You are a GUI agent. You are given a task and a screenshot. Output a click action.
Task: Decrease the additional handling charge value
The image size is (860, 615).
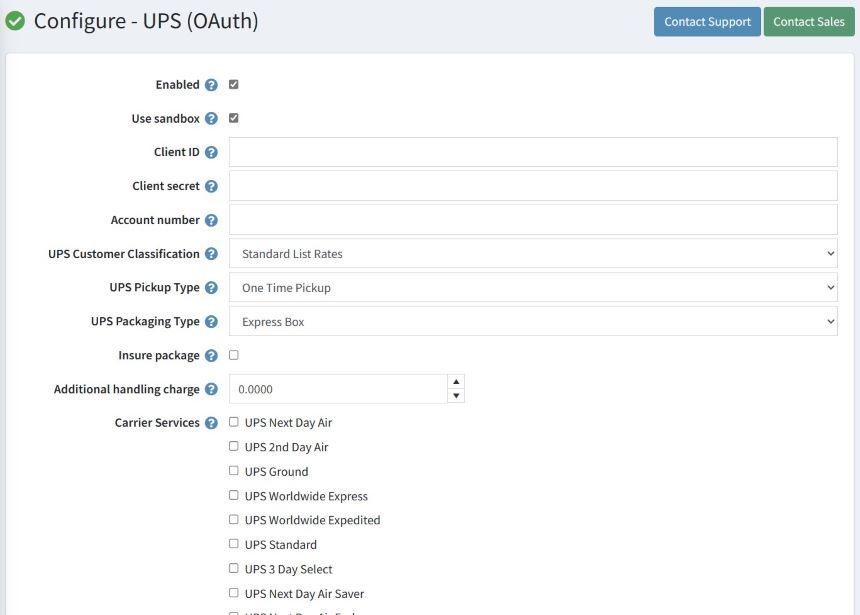(456, 396)
